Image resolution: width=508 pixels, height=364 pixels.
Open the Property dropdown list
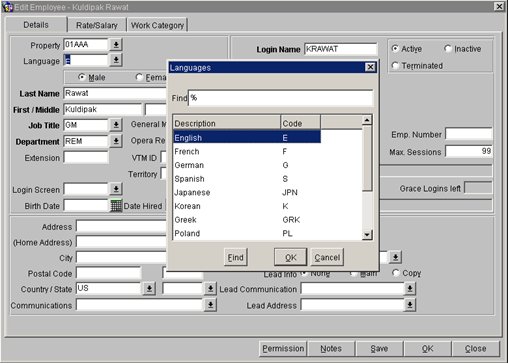pyautogui.click(x=116, y=45)
